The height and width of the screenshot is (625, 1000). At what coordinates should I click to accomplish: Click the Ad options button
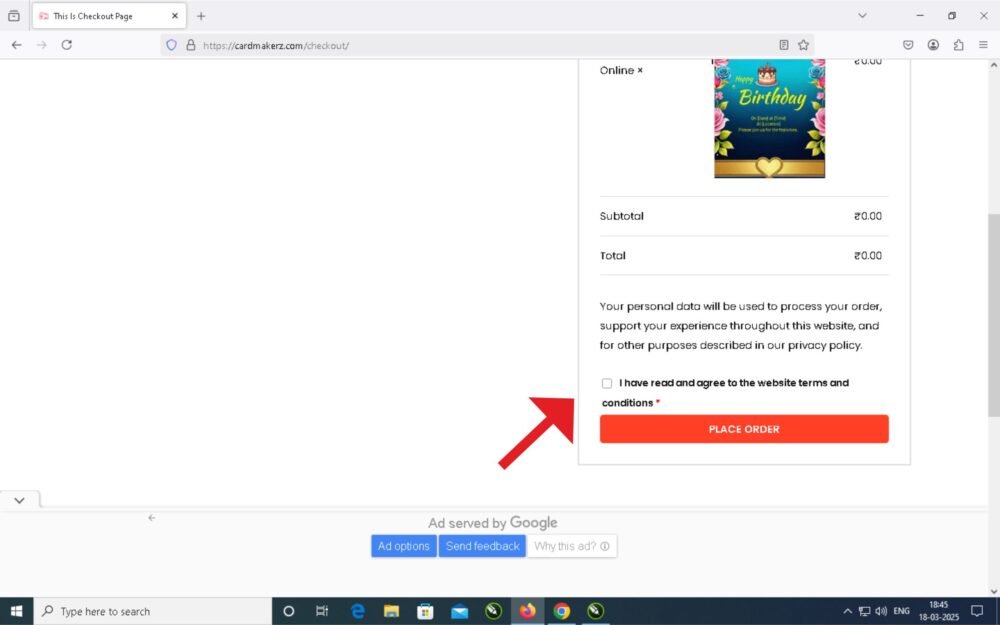pyautogui.click(x=404, y=546)
